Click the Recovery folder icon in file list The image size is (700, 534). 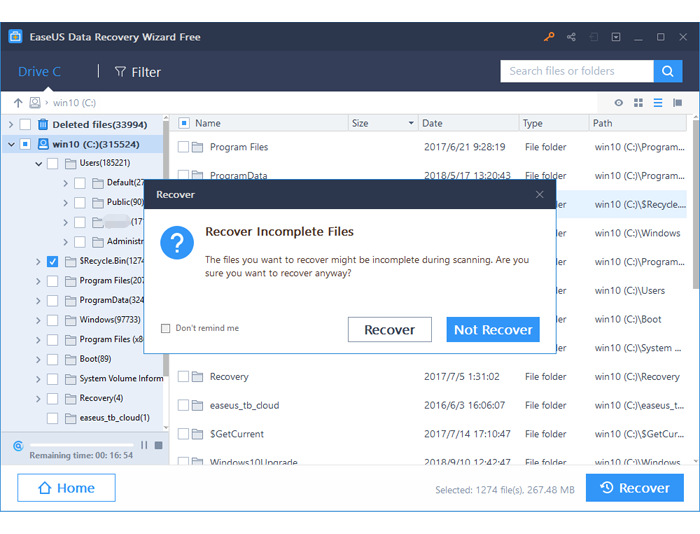pos(197,376)
